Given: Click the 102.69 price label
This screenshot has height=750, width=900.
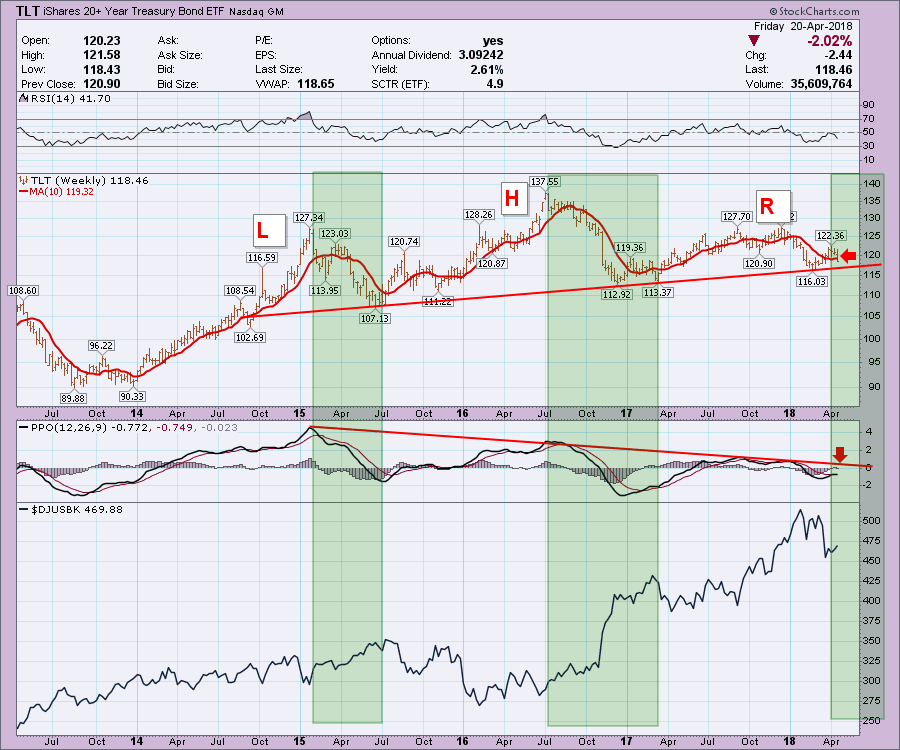Looking at the screenshot, I should 250,337.
